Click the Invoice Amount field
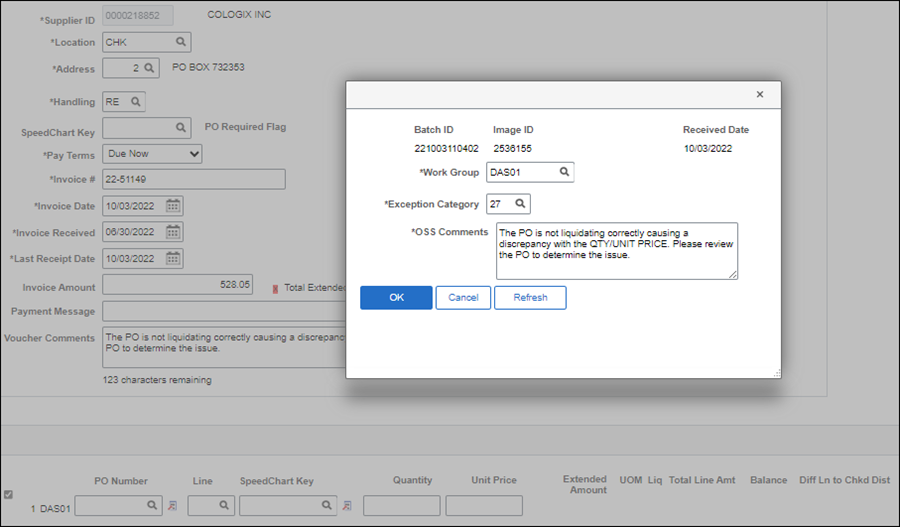Viewport: 900px width, 527px height. click(177, 285)
